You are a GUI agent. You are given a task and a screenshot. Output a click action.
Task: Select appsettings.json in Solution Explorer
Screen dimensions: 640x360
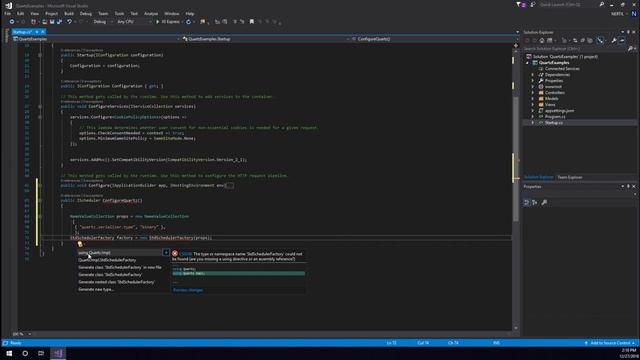point(559,111)
